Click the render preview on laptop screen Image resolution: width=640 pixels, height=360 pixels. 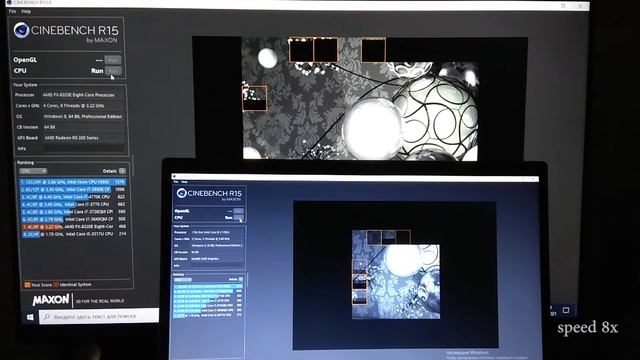[x=396, y=275]
